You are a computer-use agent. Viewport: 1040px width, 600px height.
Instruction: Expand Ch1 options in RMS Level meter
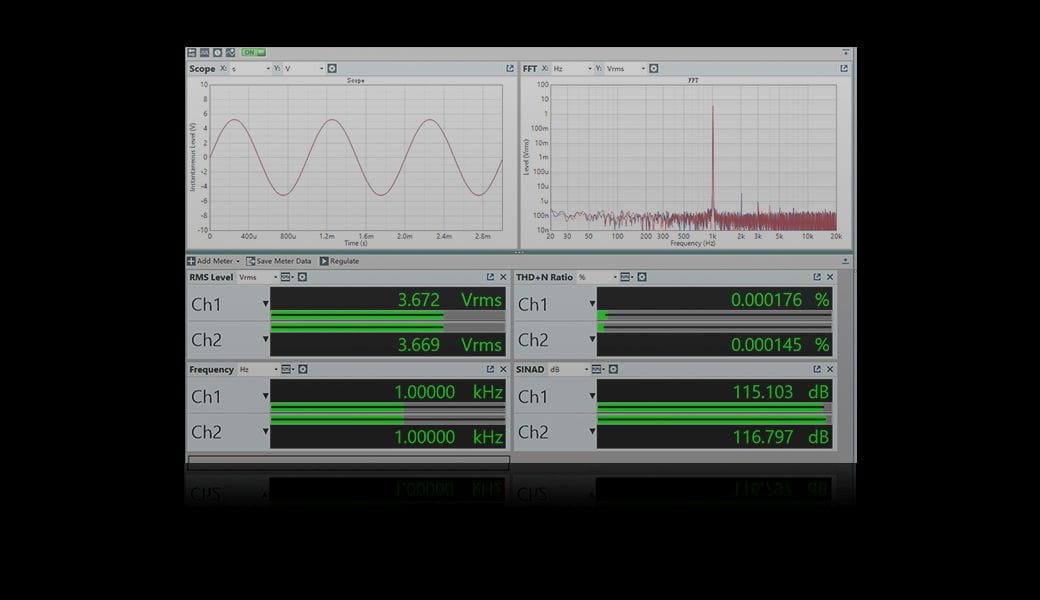[x=265, y=304]
